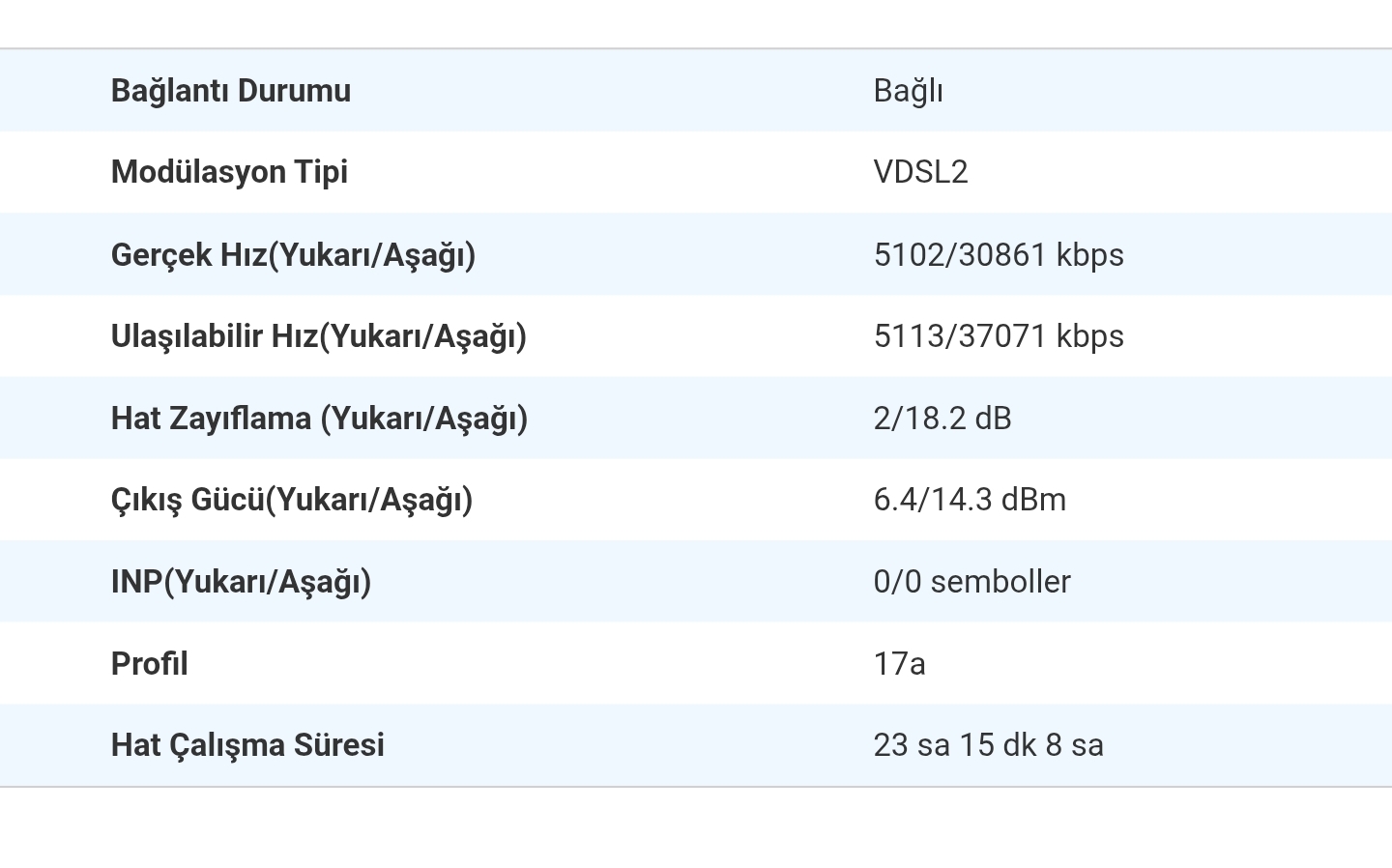Click the VDSL2 modulation value
This screenshot has height=868, width=1392.
(x=920, y=172)
